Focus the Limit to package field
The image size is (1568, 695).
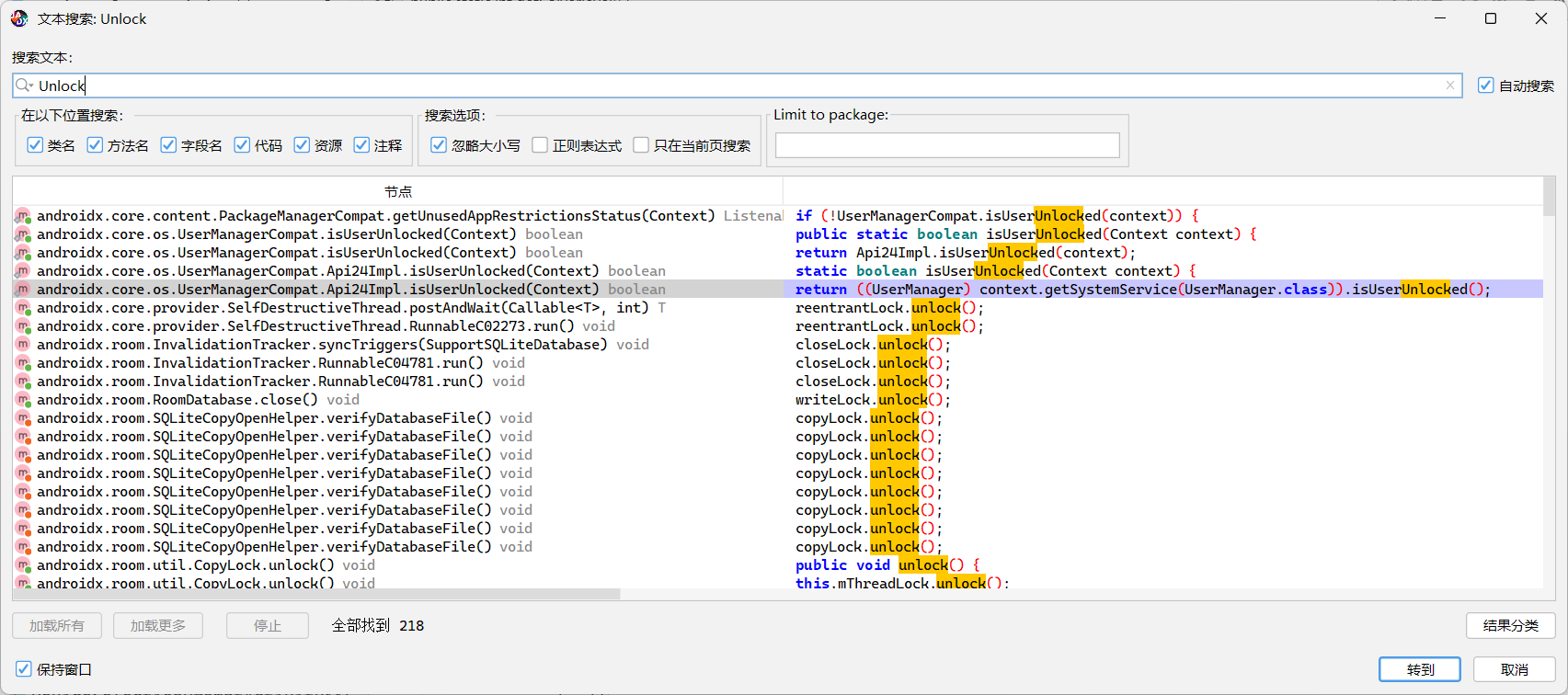pyautogui.click(x=947, y=145)
